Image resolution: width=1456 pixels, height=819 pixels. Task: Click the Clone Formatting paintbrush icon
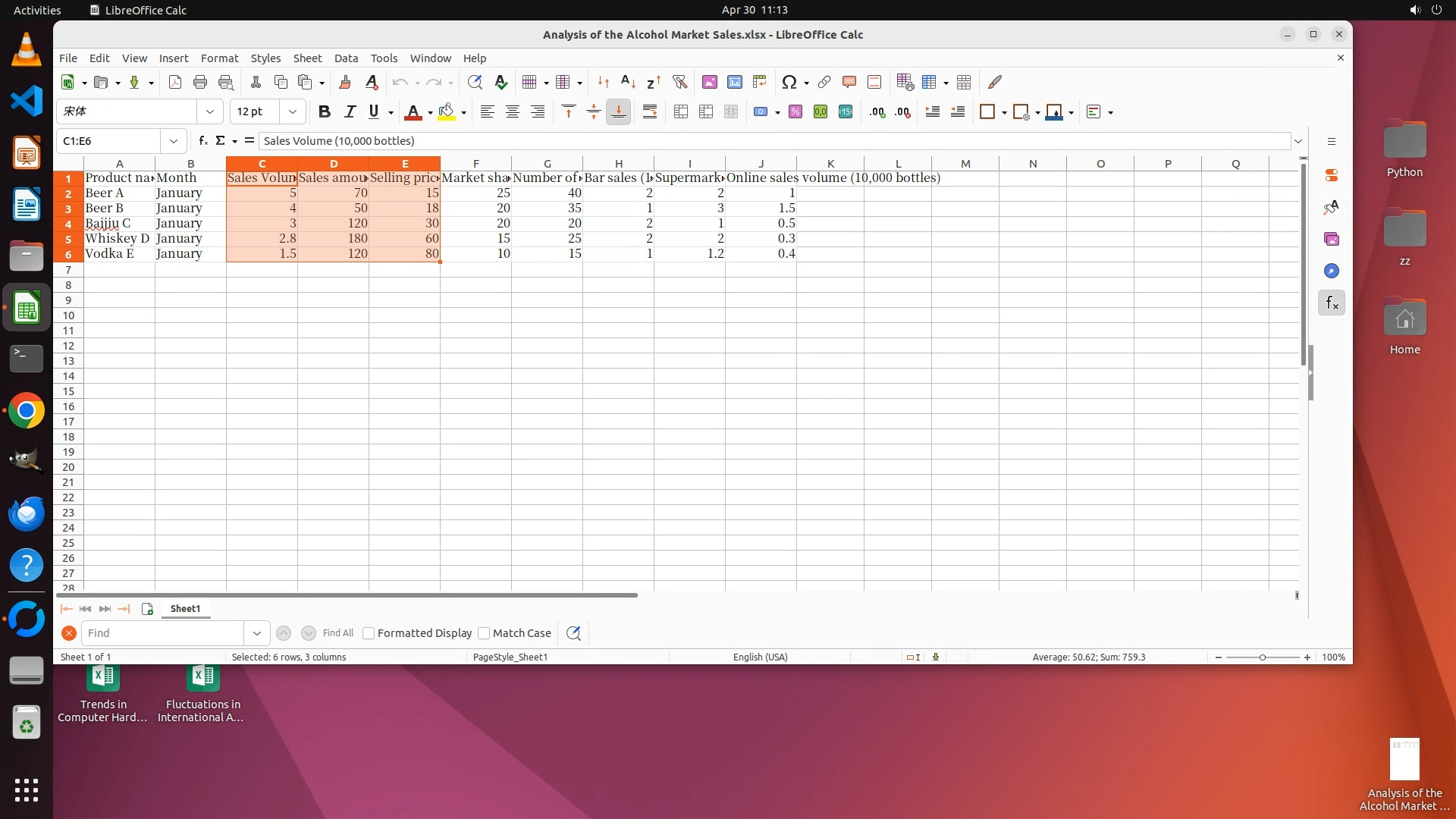click(x=345, y=82)
